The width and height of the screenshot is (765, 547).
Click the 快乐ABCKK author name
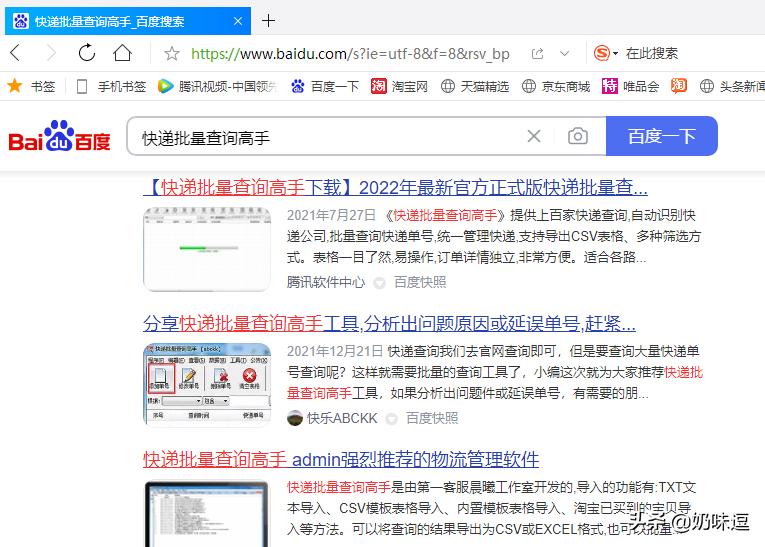point(342,418)
